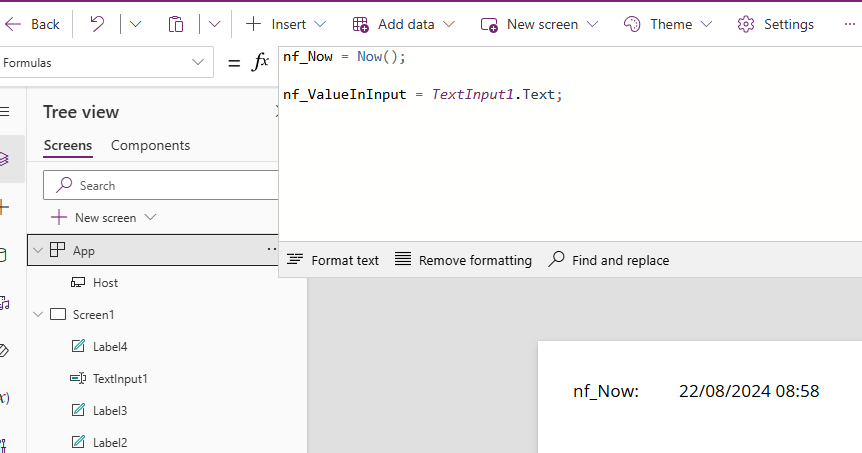Open paste options dropdown arrow
Screen dimensions: 862x453
pyautogui.click(x=214, y=24)
